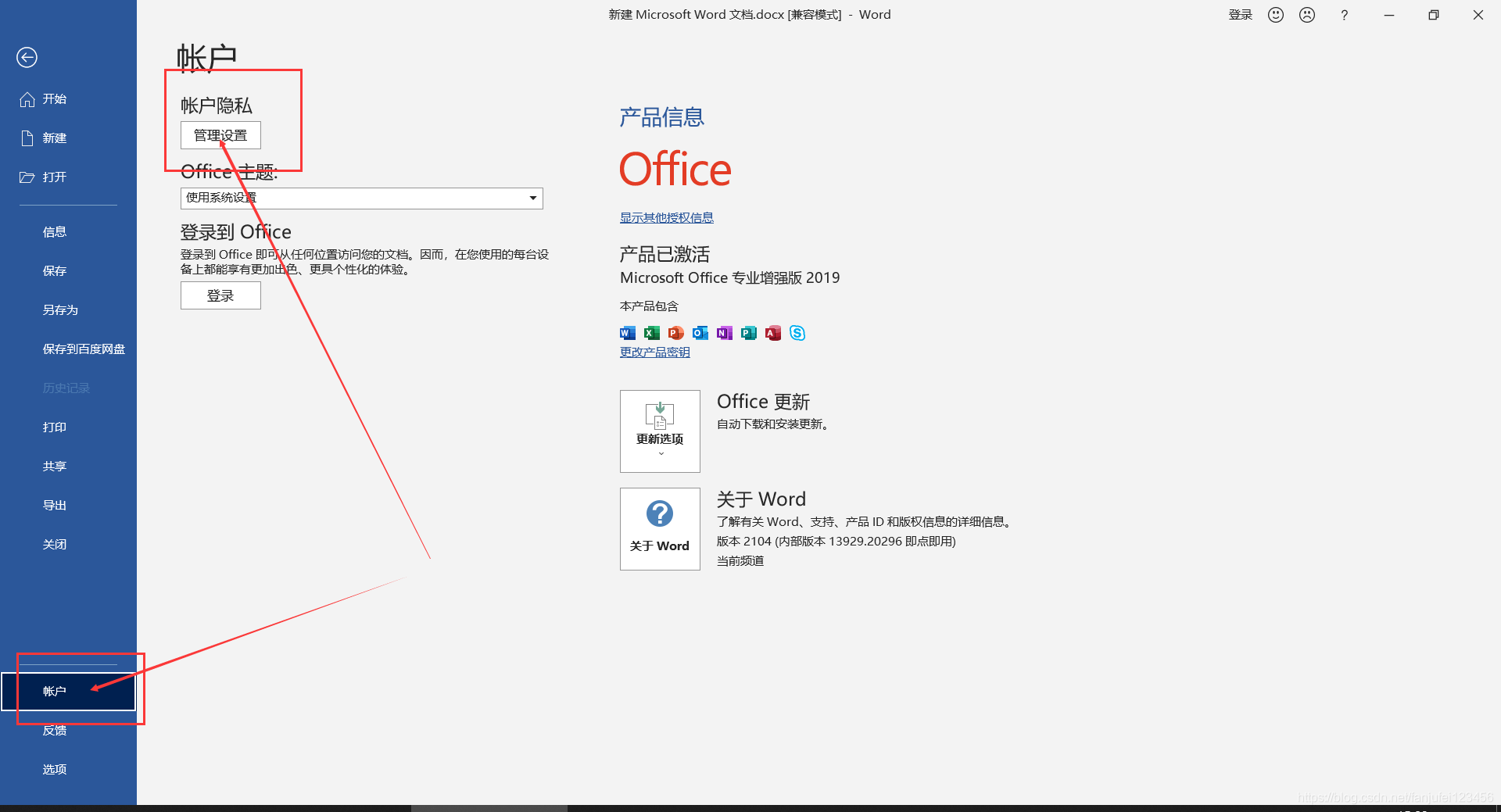Click the Excel app icon under 本产品包含
The height and width of the screenshot is (812, 1501).
[x=652, y=333]
